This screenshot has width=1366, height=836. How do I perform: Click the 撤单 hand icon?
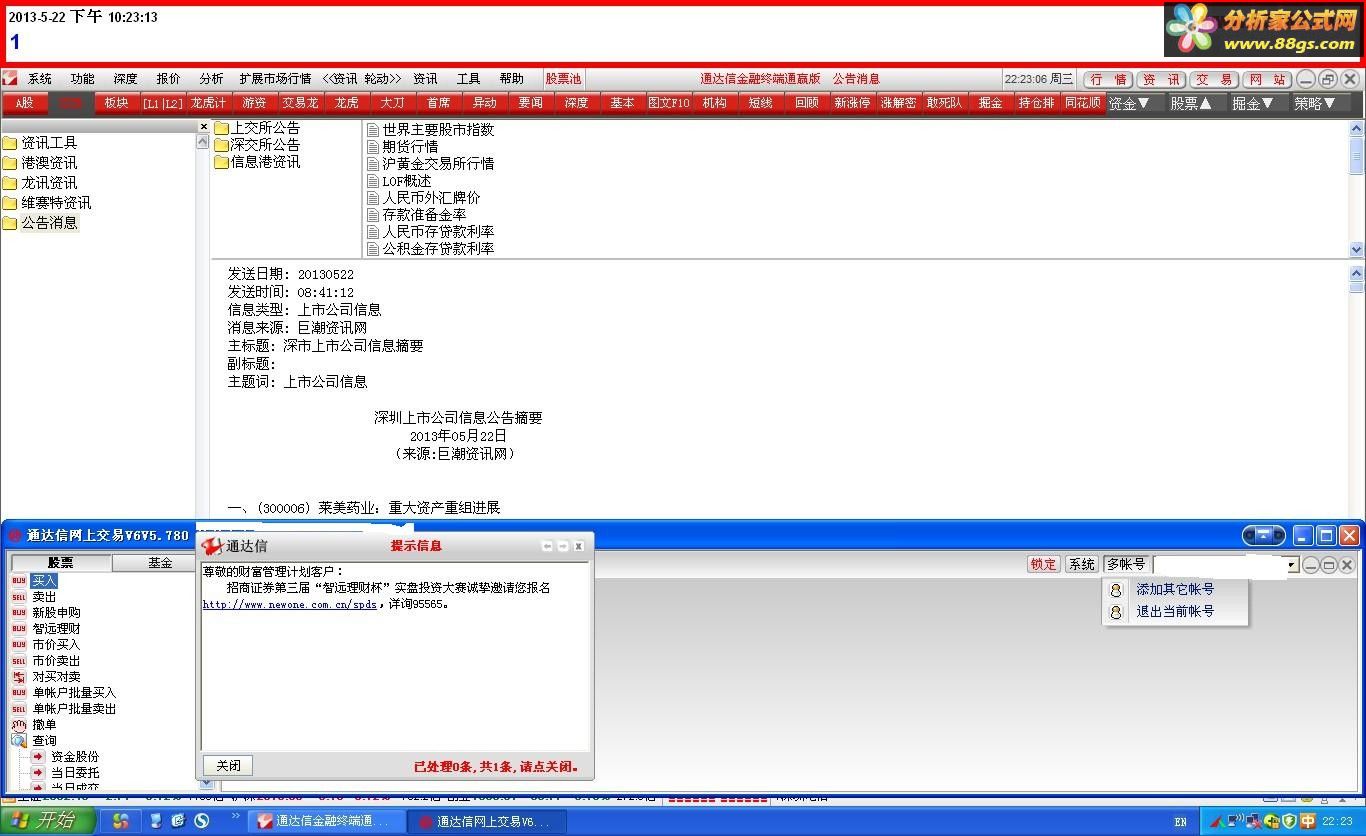pyautogui.click(x=19, y=725)
